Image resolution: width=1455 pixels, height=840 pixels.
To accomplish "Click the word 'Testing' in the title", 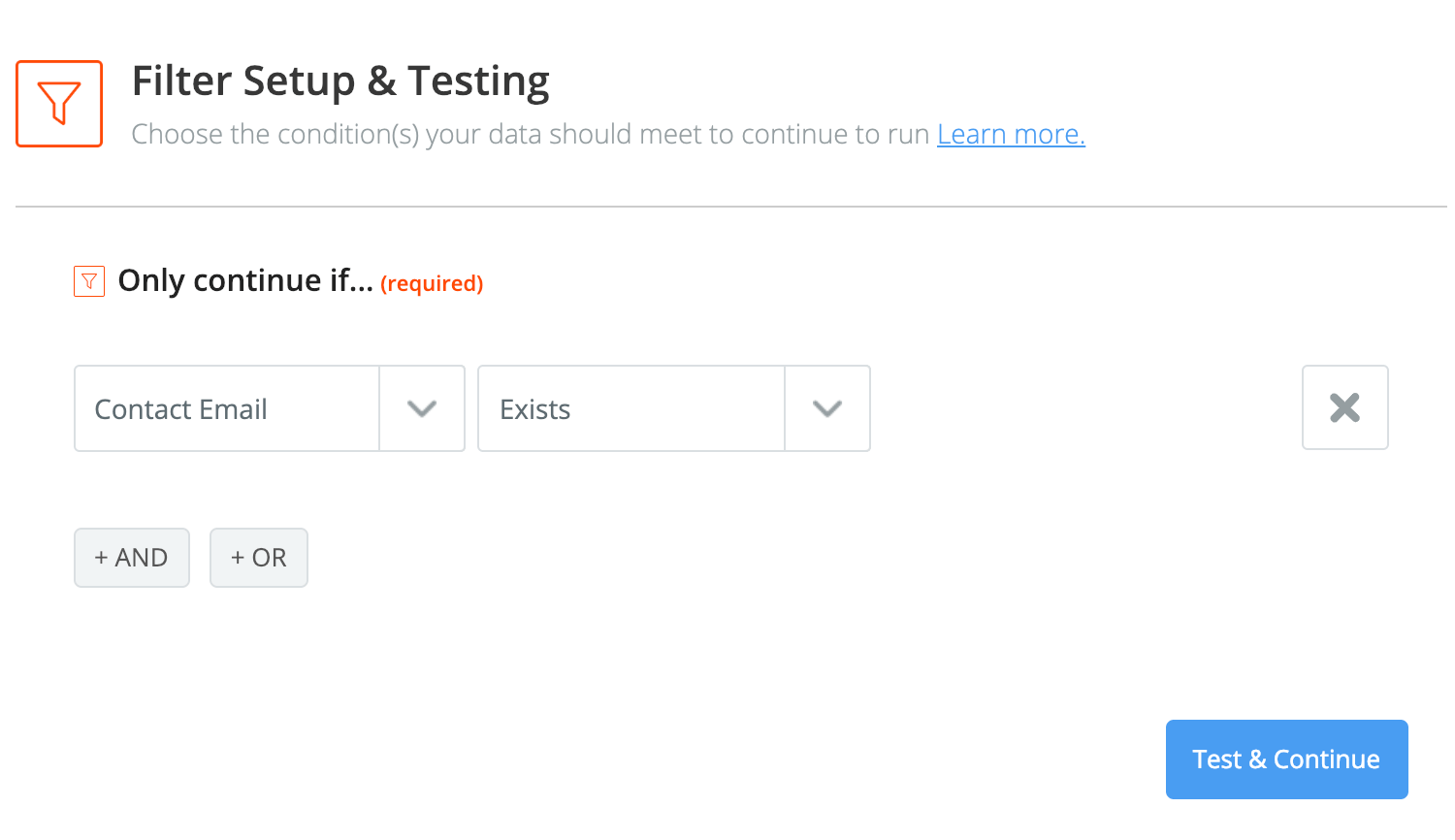I will (478, 81).
